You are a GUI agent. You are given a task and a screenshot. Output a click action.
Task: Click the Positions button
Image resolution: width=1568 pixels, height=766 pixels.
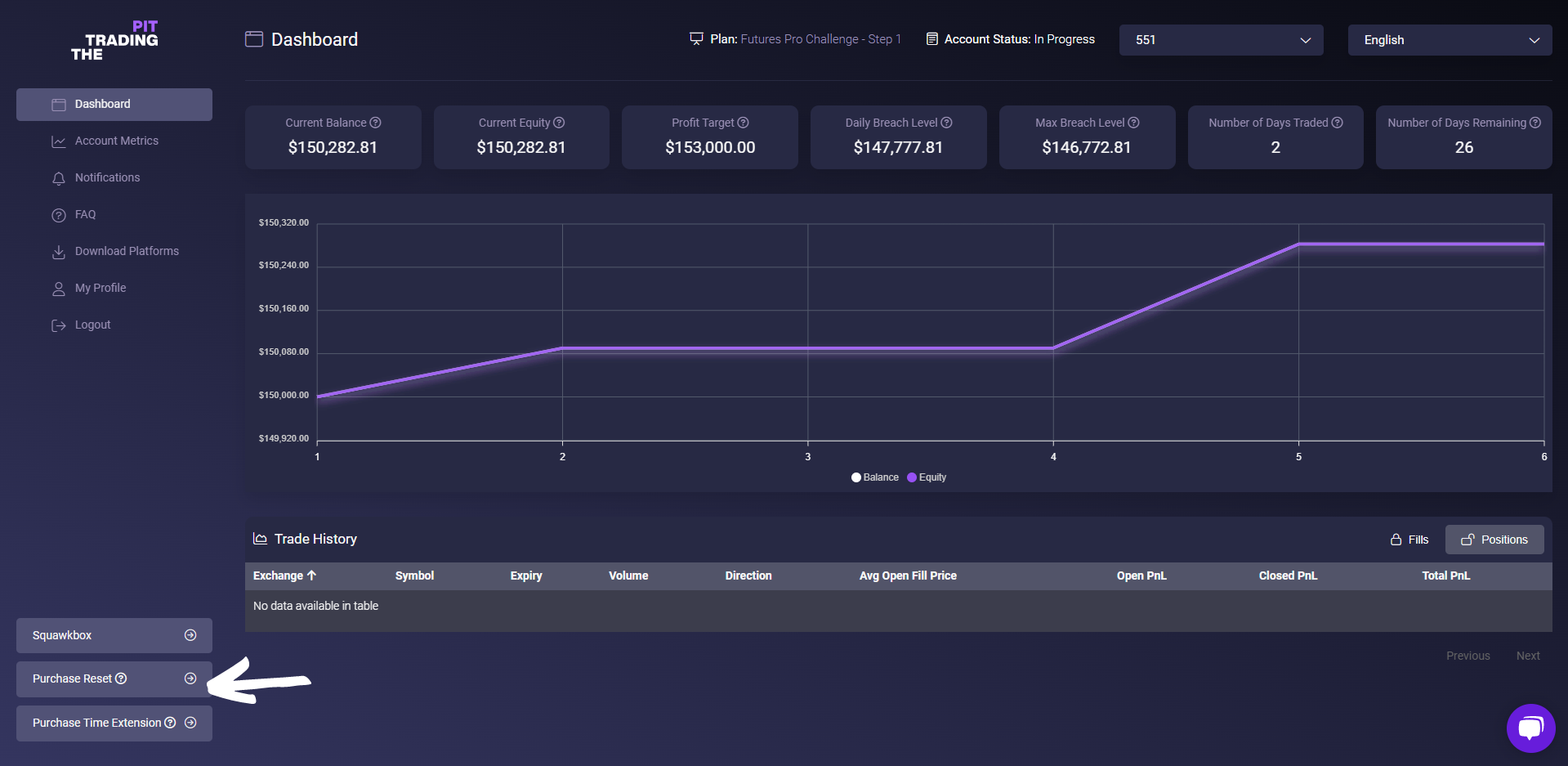(1494, 540)
